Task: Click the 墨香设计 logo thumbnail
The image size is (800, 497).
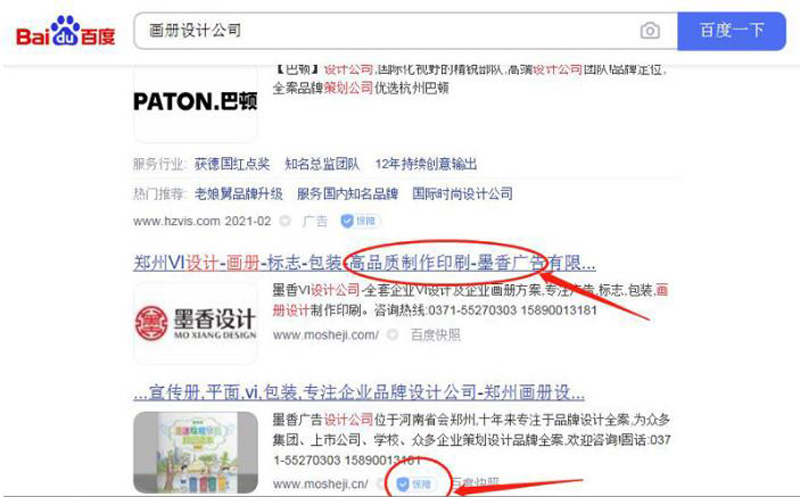Action: click(x=195, y=323)
